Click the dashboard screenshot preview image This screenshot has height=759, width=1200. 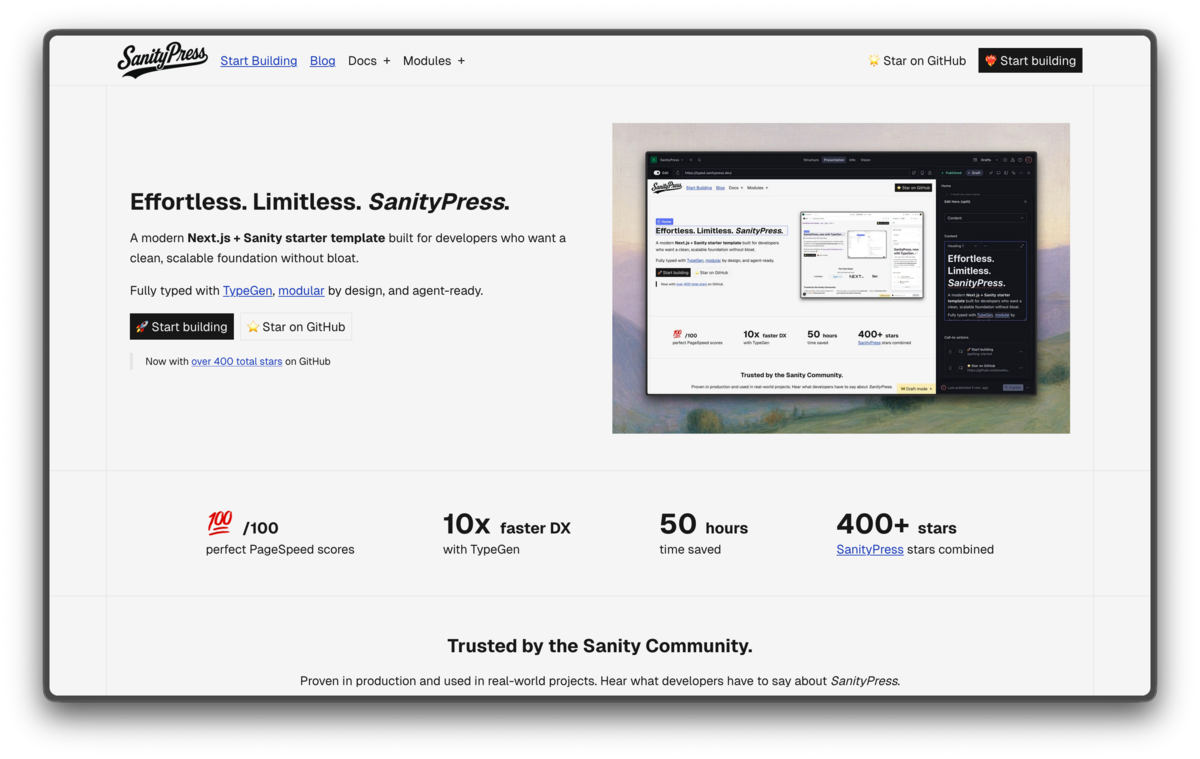[841, 278]
